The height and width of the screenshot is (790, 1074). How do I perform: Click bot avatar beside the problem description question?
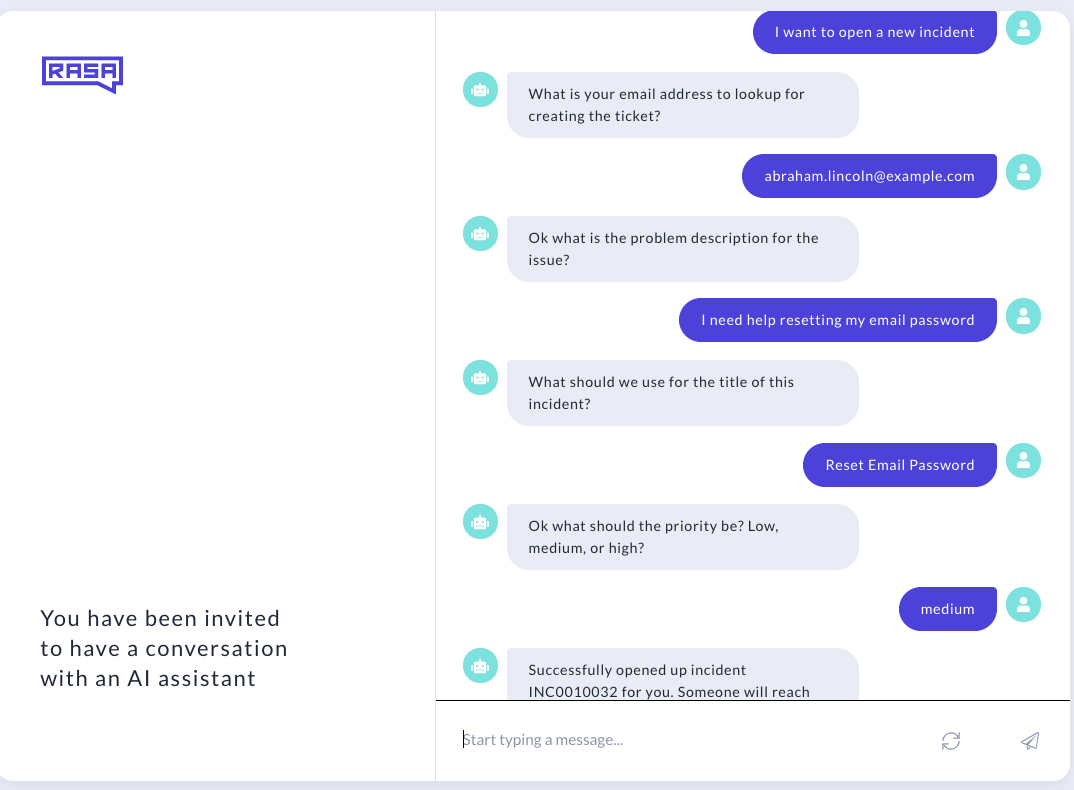coord(480,234)
